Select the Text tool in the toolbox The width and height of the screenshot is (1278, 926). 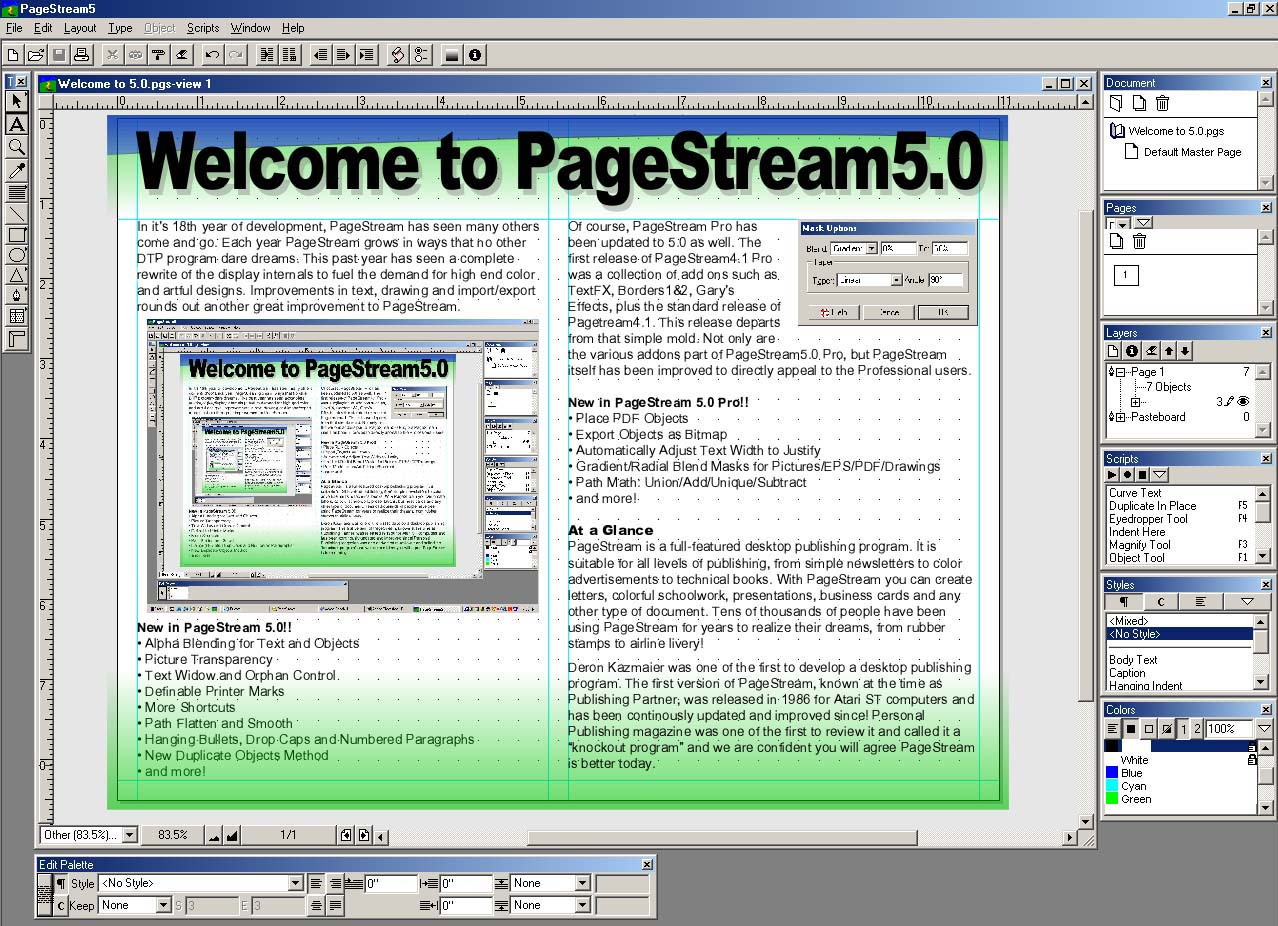click(x=16, y=124)
